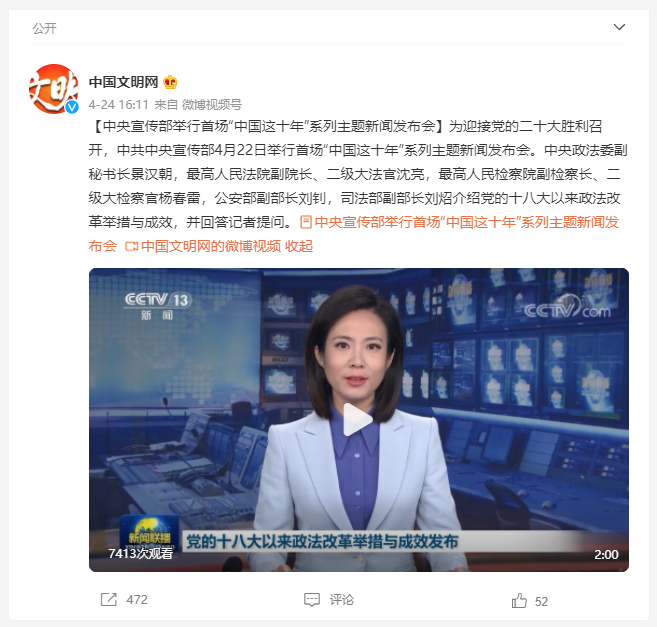Click the 公开 visibility label

(x=44, y=28)
